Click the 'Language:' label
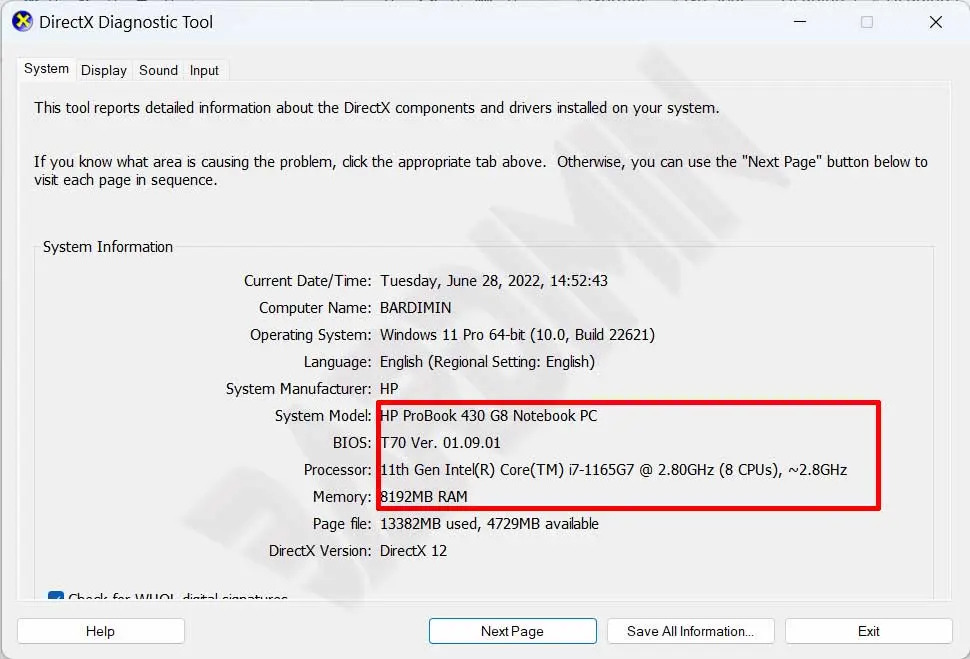This screenshot has width=970, height=659. pos(337,362)
